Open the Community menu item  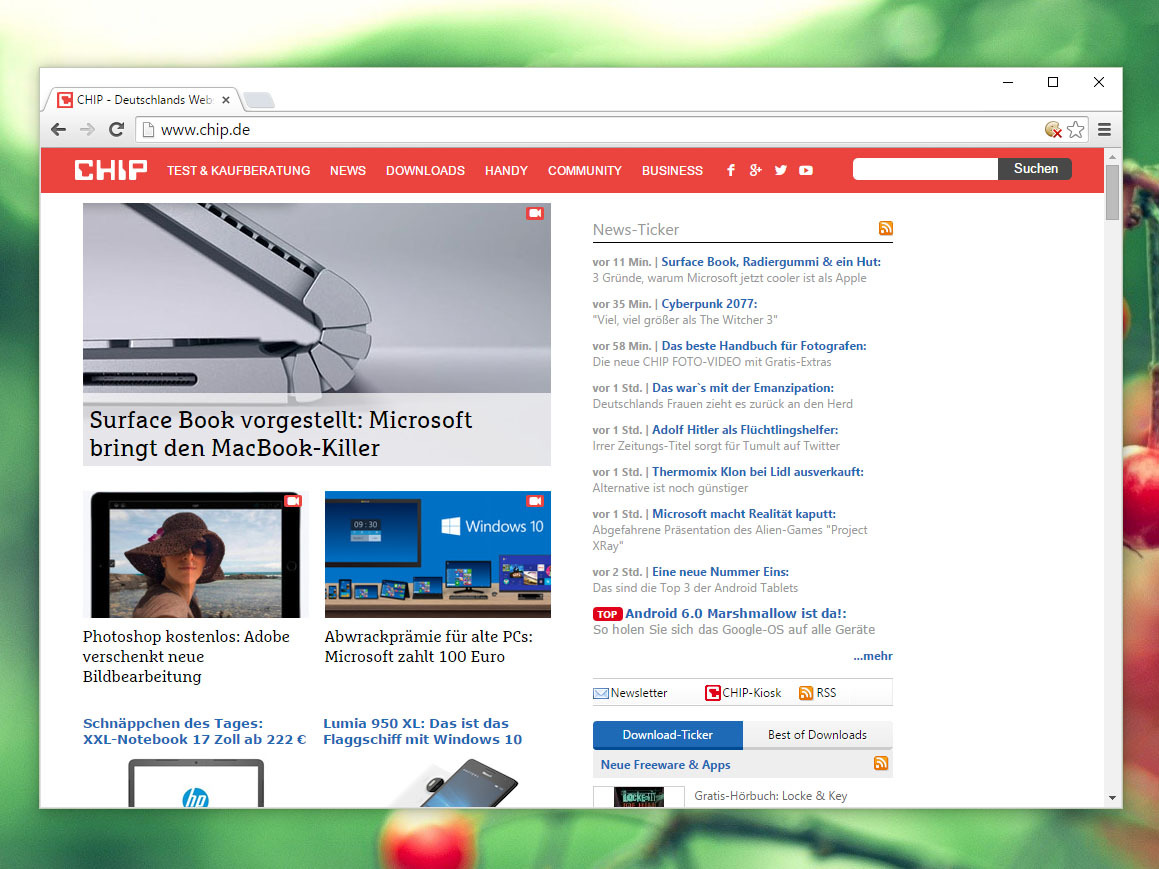[x=585, y=171]
